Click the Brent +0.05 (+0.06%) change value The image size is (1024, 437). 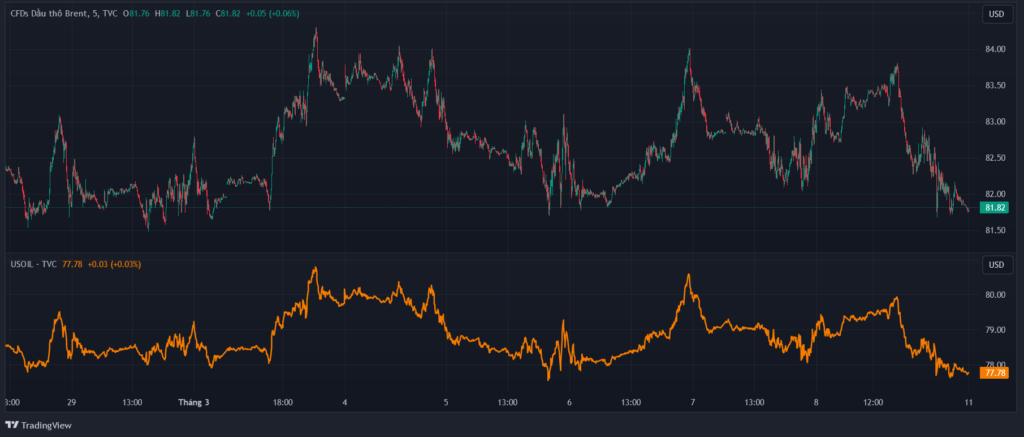[x=271, y=13]
